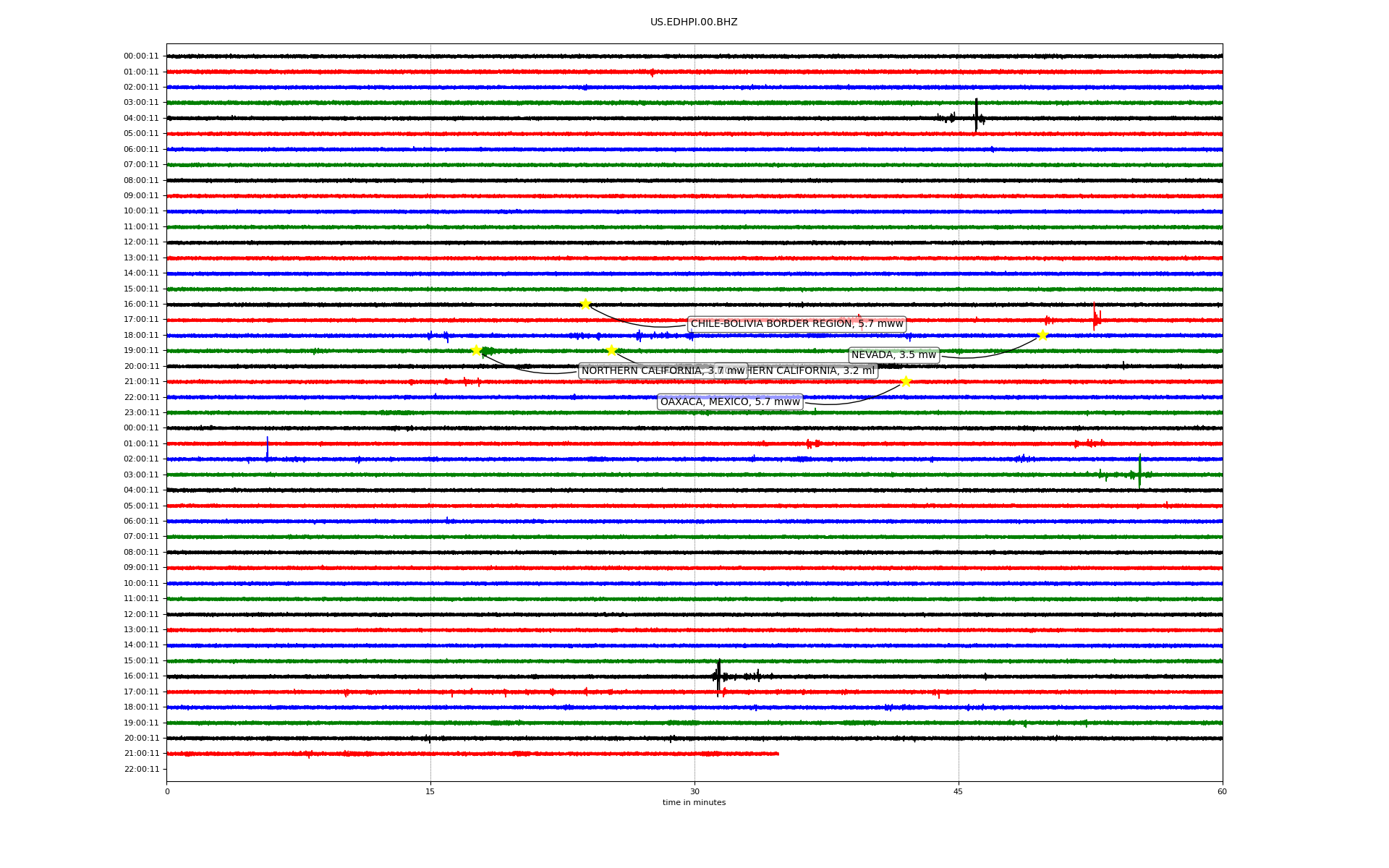Click the Oaxaca, Mexico earthquake star marker

click(906, 382)
